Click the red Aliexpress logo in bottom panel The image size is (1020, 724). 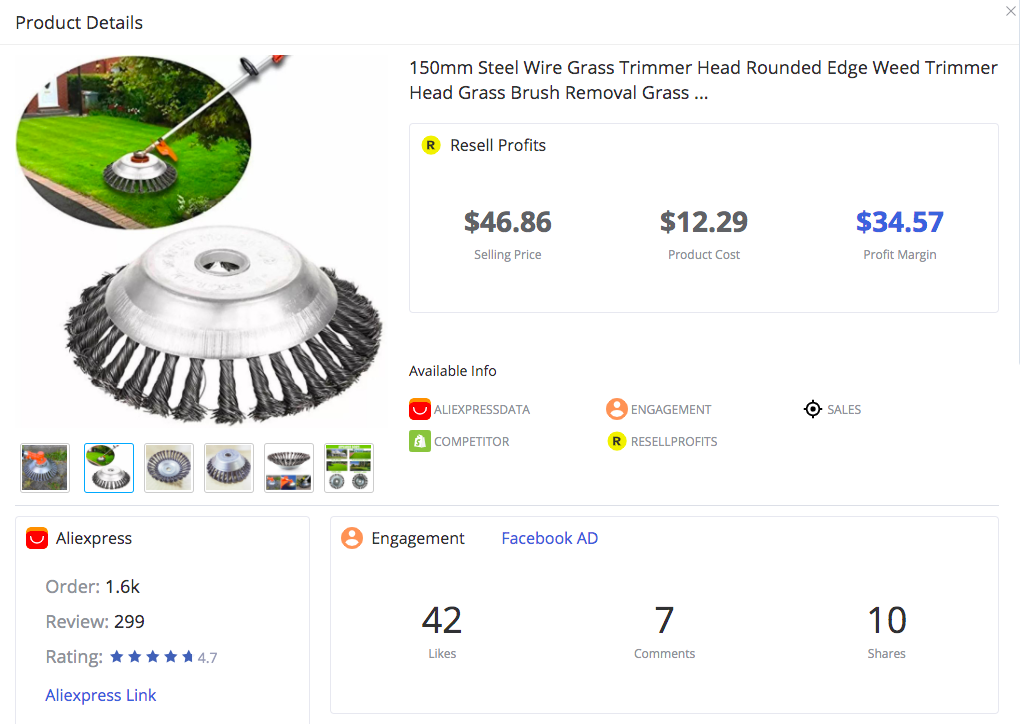(x=37, y=538)
